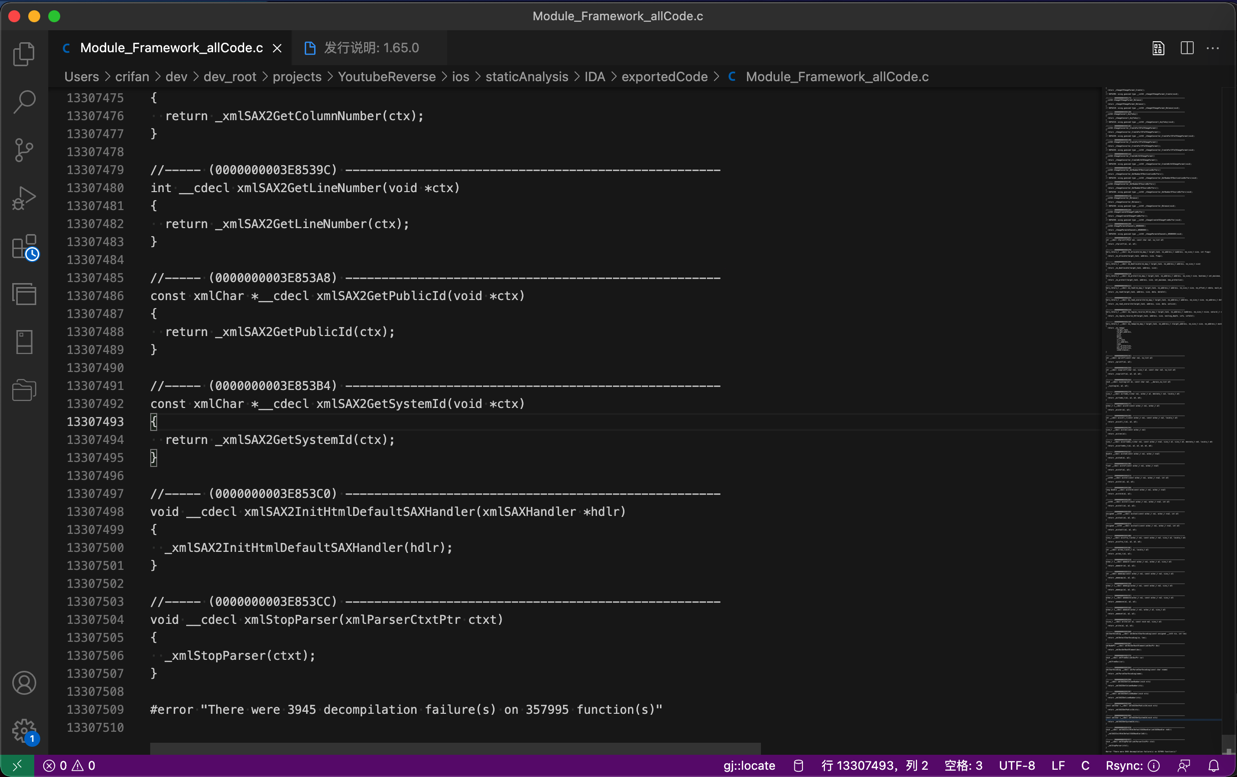Viewport: 1237px width, 777px height.
Task: Open the Run and Debug panel
Action: pos(24,198)
